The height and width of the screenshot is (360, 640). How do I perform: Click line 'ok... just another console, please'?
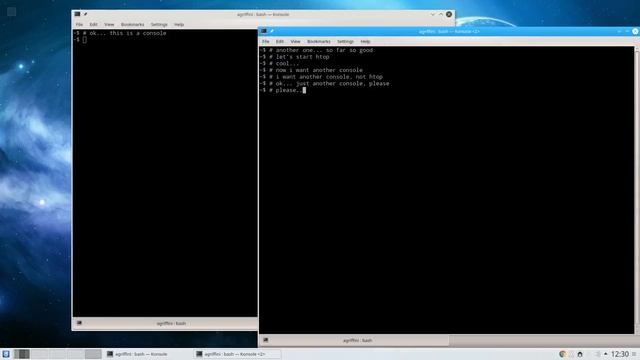[332, 83]
